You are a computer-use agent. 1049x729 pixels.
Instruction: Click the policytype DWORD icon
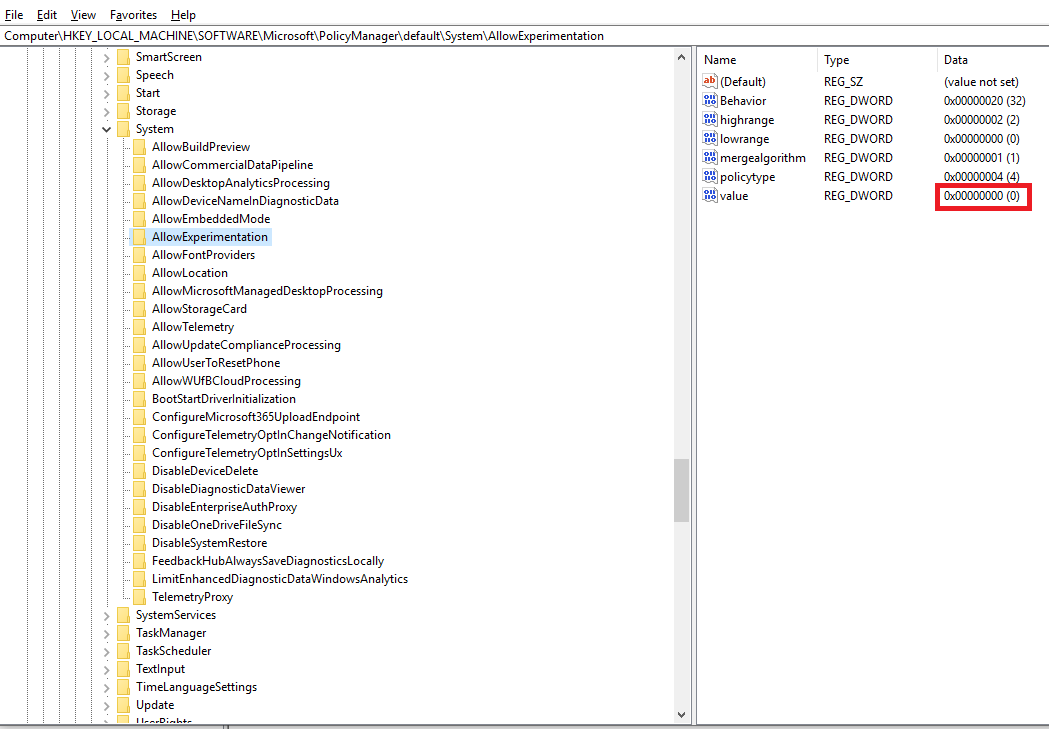tap(710, 177)
